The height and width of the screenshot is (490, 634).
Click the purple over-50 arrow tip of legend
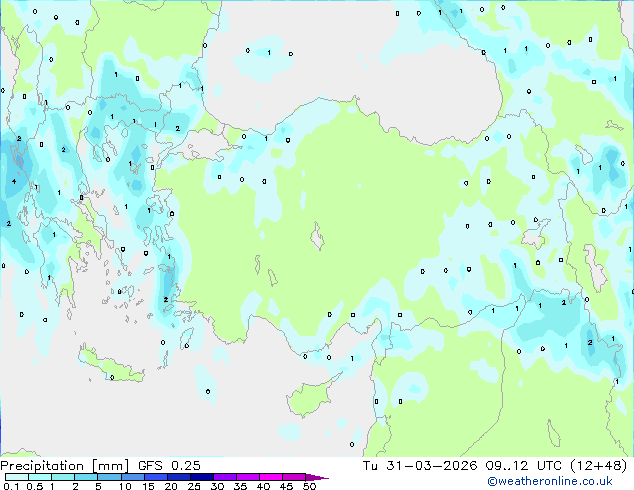point(317,477)
